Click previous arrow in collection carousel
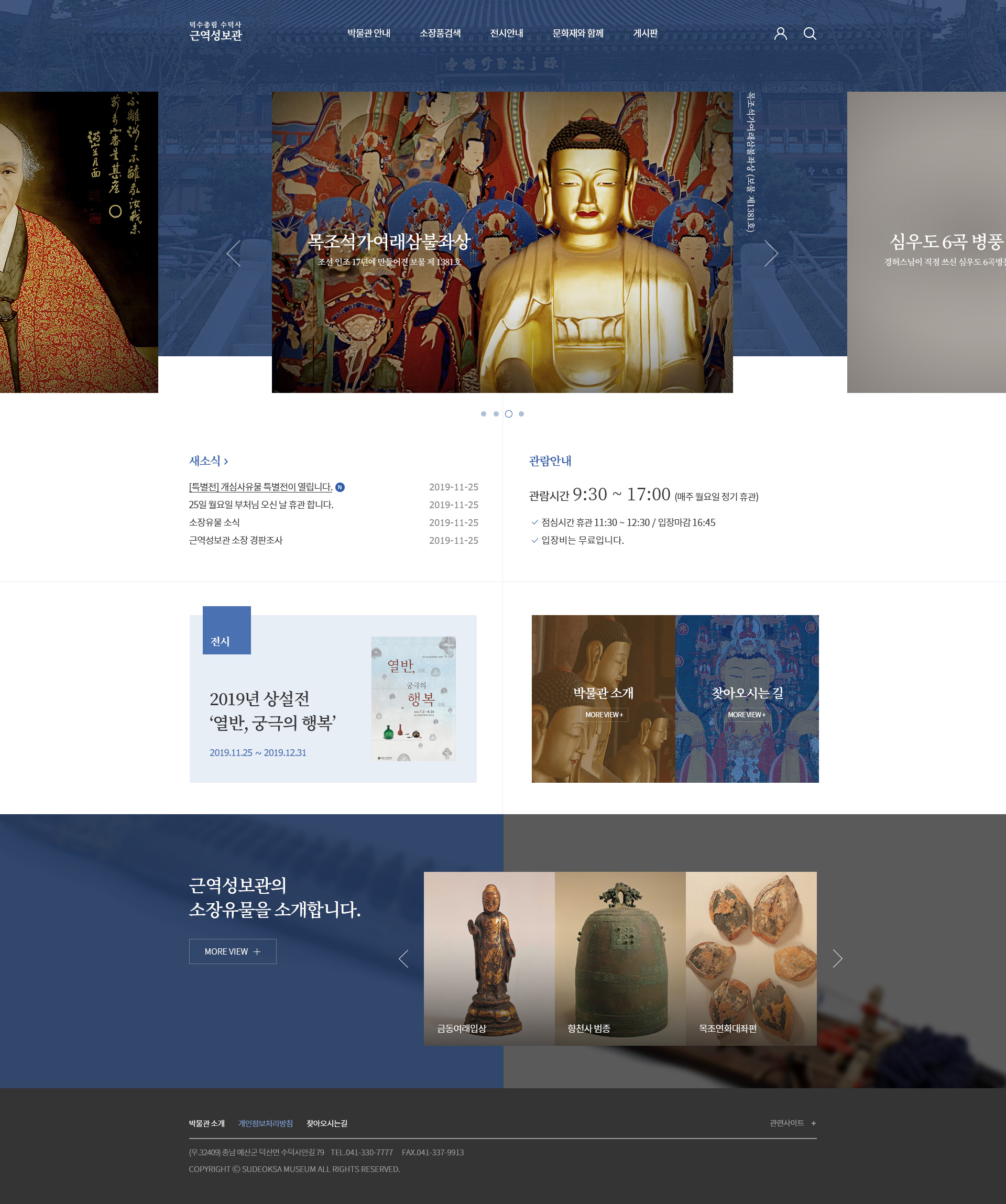Image resolution: width=1006 pixels, height=1204 pixels. pyautogui.click(x=403, y=958)
